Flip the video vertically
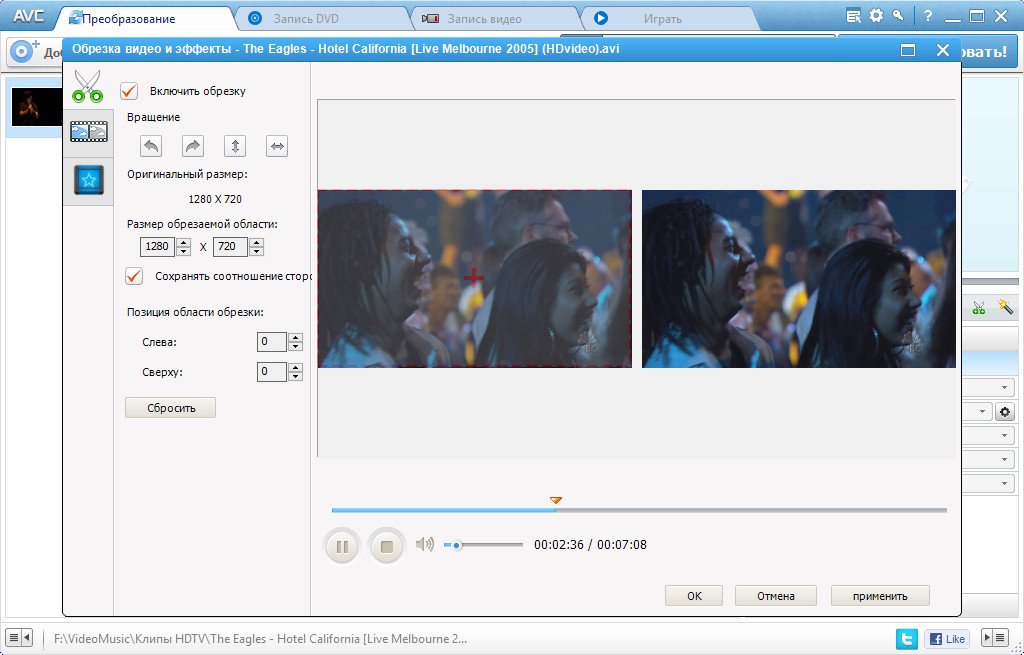The height and width of the screenshot is (655, 1024). pos(235,147)
